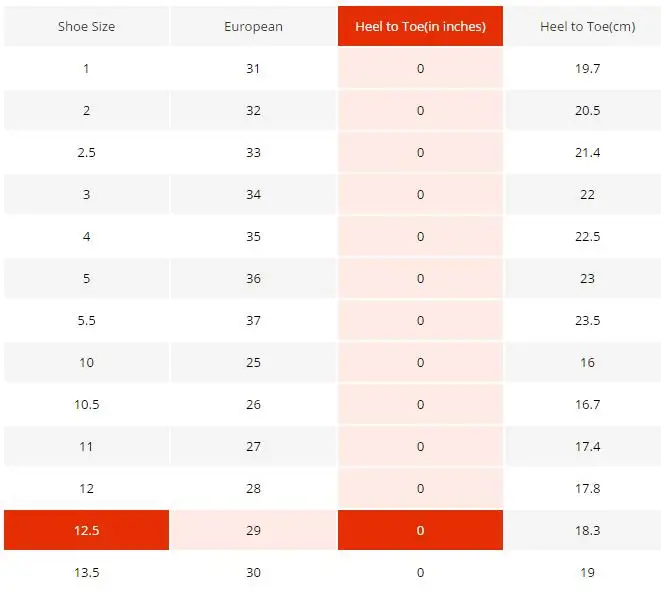Click European size 31 cell
Screen dimensions: 661x592
click(253, 68)
